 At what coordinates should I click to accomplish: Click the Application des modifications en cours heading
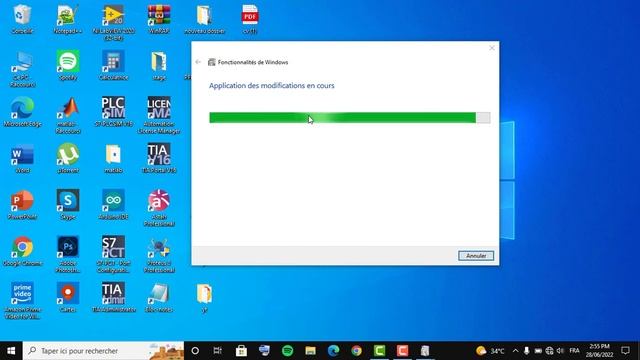pyautogui.click(x=271, y=86)
